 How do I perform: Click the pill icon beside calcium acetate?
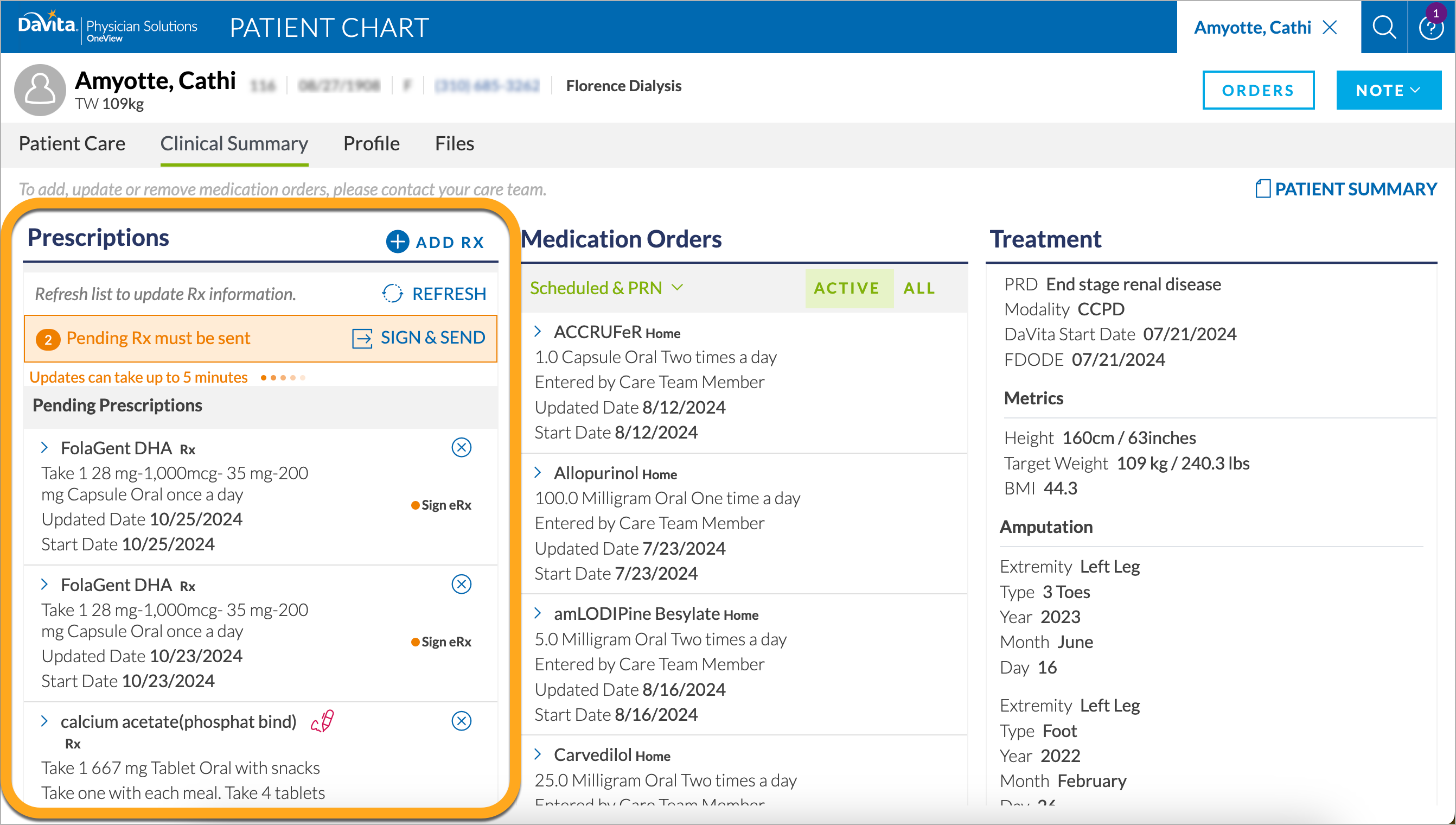(x=323, y=721)
